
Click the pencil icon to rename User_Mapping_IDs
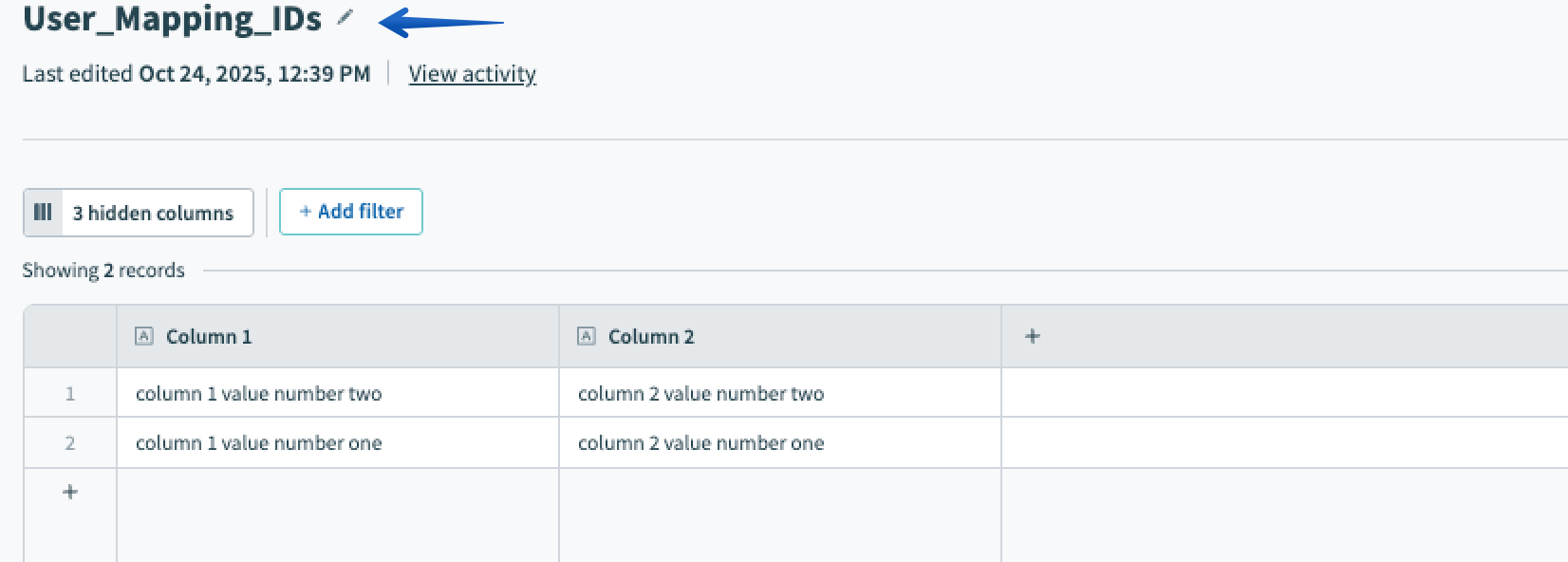pyautogui.click(x=346, y=15)
